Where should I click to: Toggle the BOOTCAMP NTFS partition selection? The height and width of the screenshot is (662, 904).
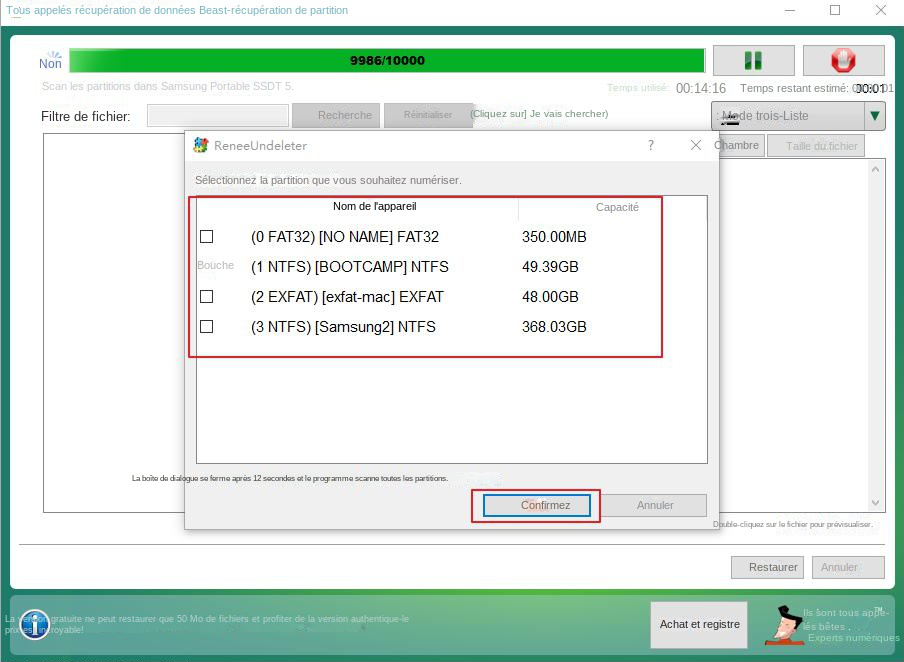click(215, 265)
